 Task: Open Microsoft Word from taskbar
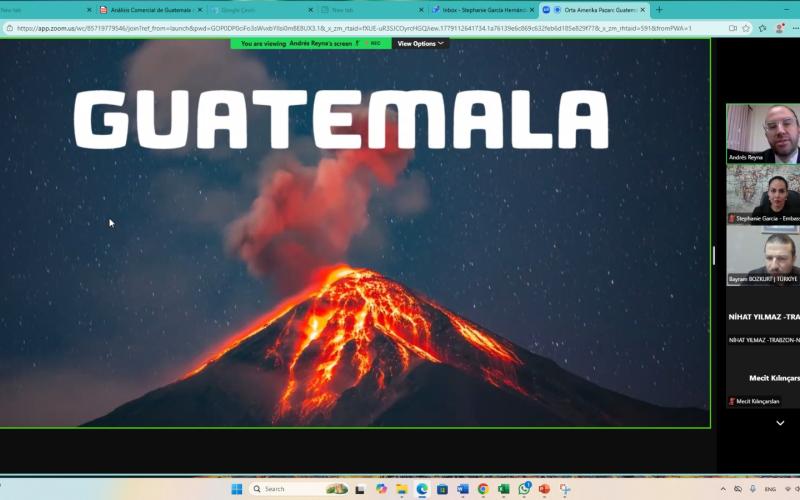click(x=463, y=489)
